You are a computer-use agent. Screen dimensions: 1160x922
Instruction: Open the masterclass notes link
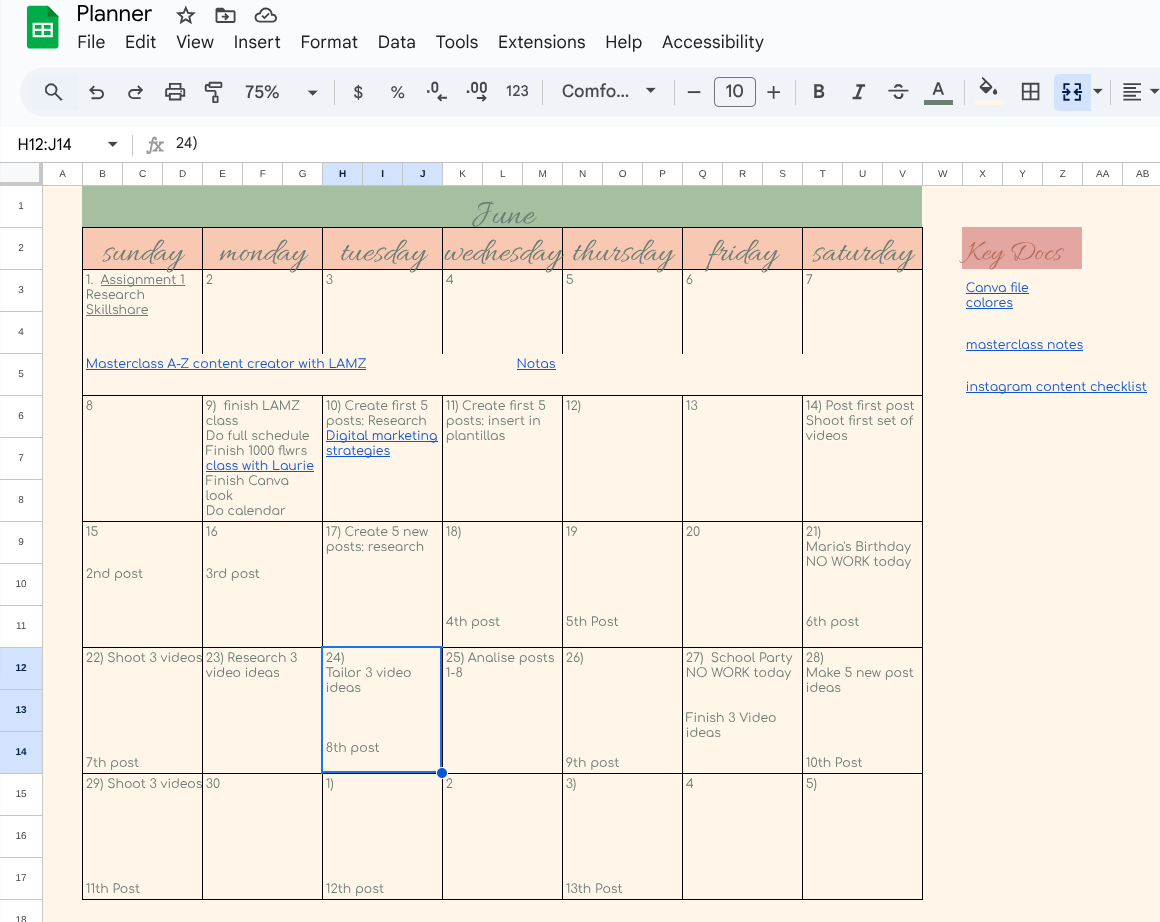pyautogui.click(x=1024, y=344)
